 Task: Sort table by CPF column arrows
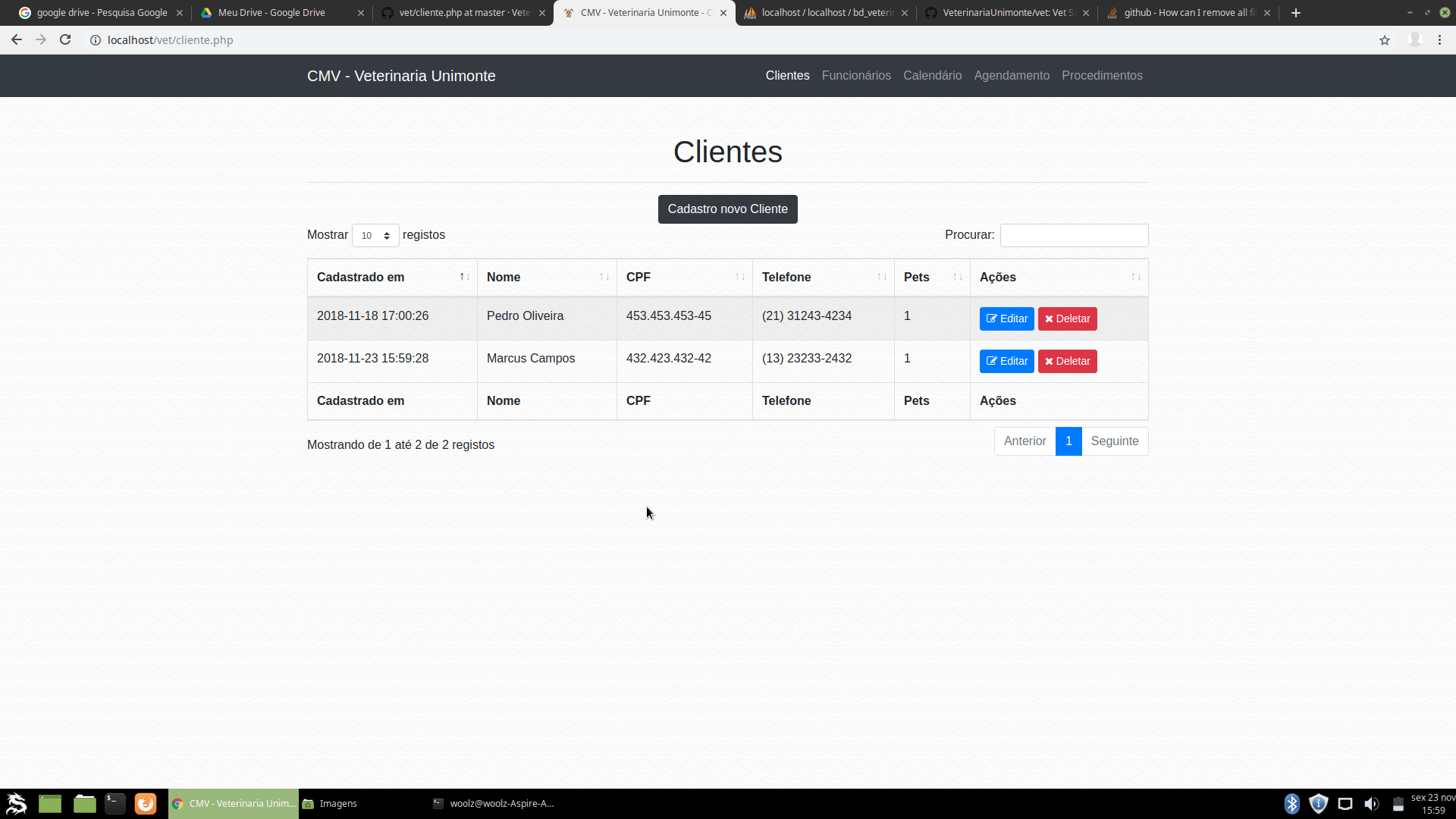pyautogui.click(x=740, y=277)
